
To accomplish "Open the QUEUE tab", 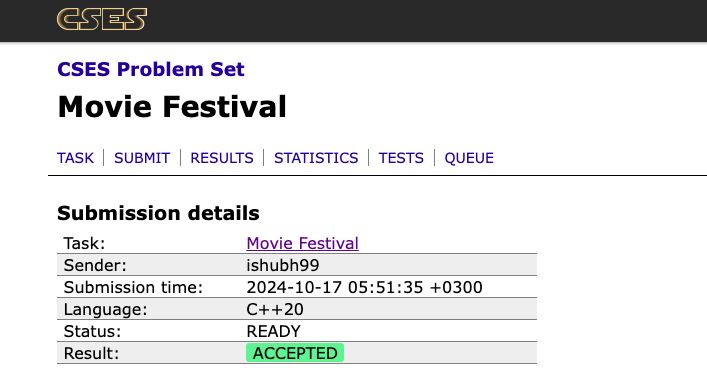I will click(x=469, y=158).
